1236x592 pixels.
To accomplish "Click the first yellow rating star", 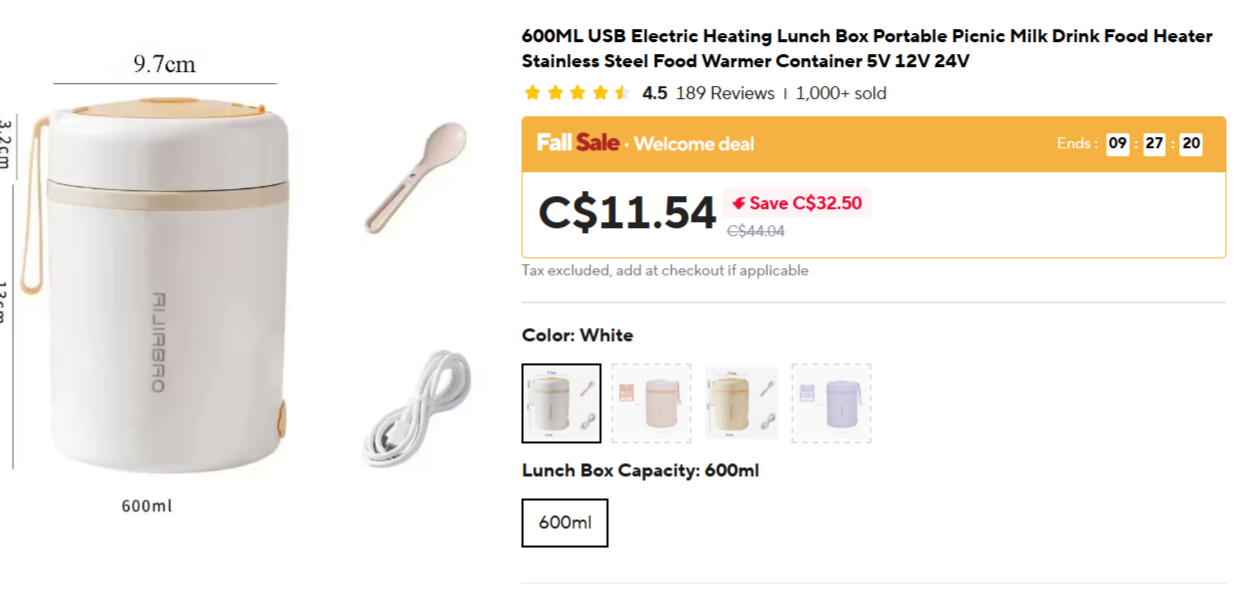I will click(x=532, y=93).
